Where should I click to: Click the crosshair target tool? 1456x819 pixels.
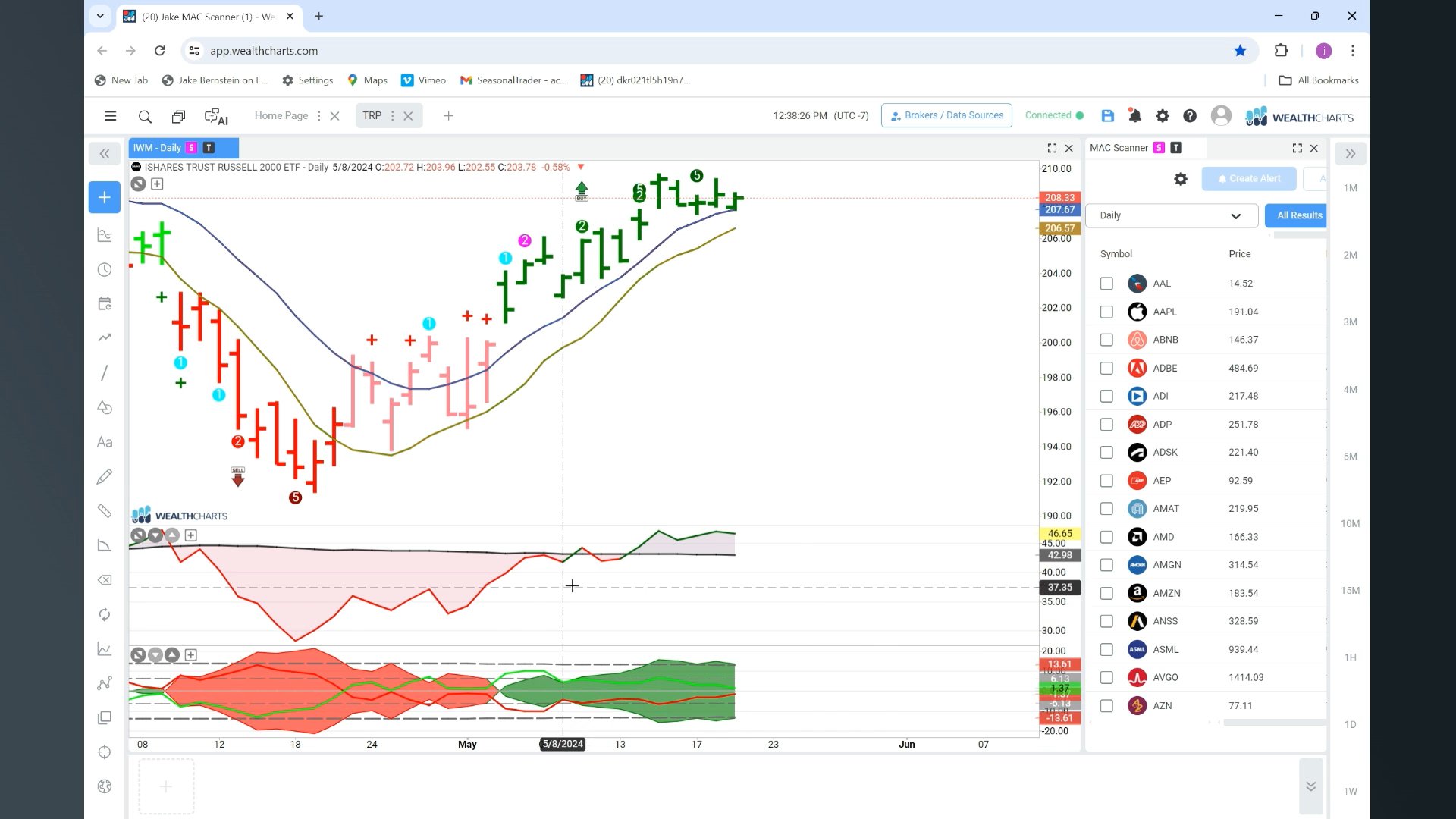pyautogui.click(x=105, y=752)
